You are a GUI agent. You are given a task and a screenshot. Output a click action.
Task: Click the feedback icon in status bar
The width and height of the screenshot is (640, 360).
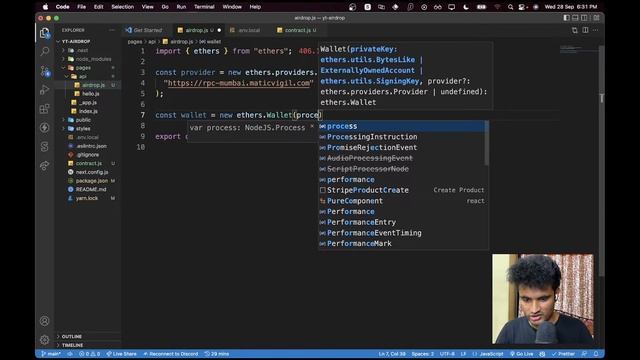tap(584, 354)
